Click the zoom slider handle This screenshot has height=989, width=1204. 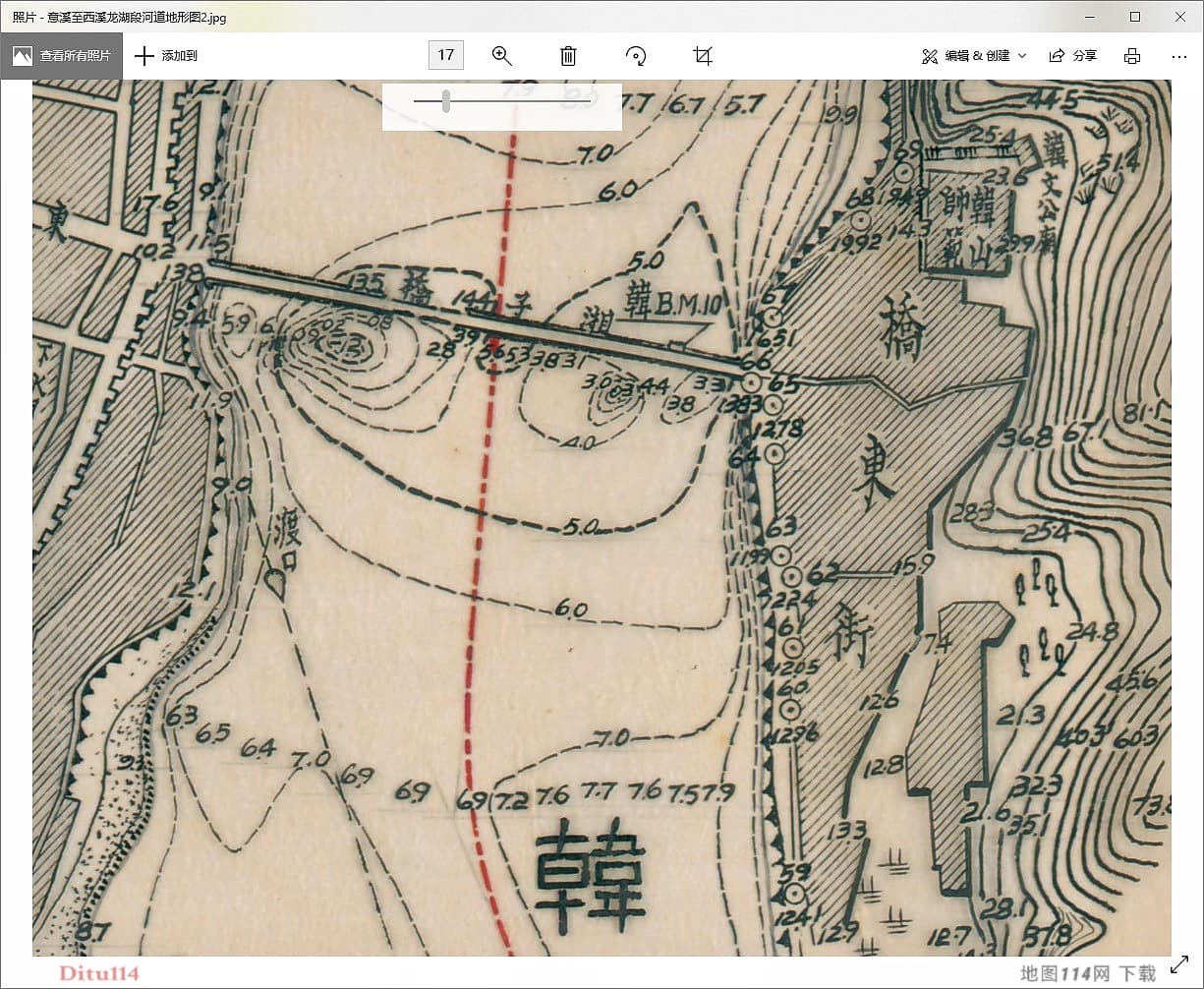point(446,101)
